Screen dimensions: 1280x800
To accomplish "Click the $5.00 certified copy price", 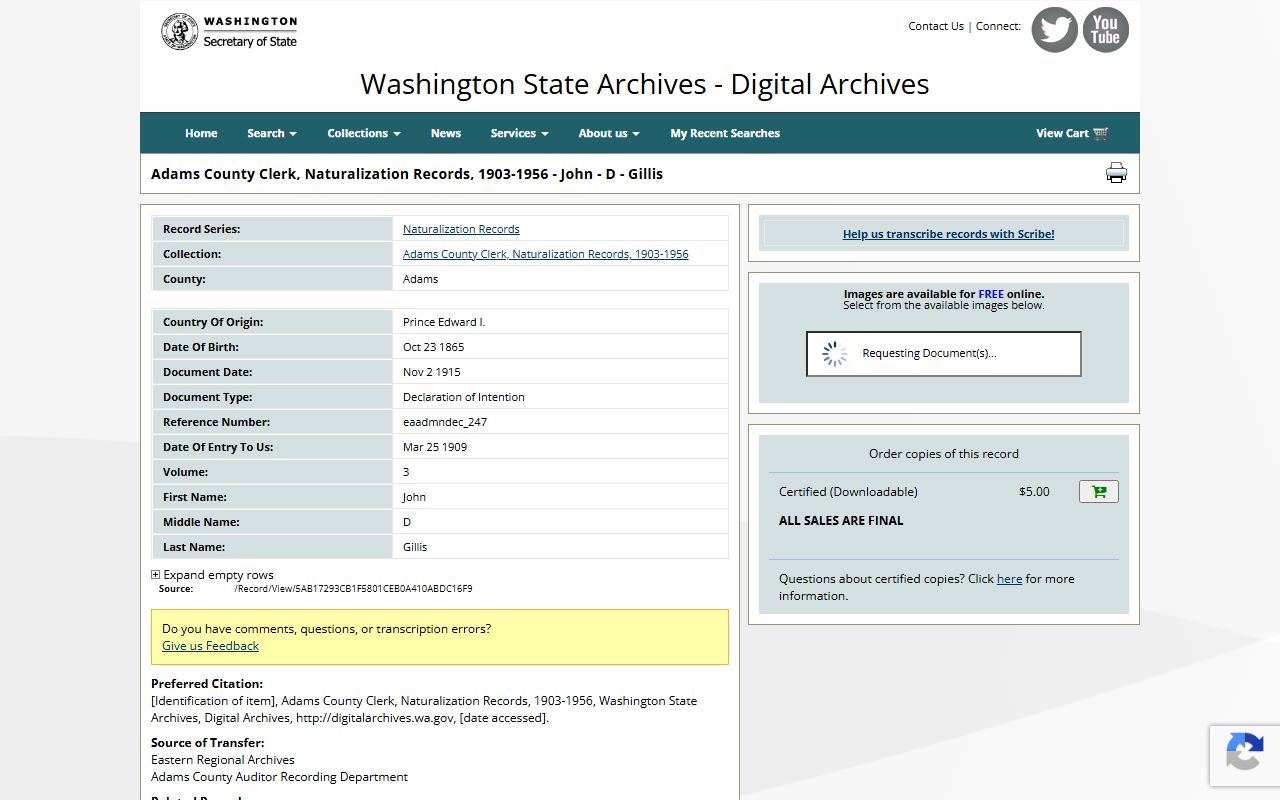I will (1034, 492).
